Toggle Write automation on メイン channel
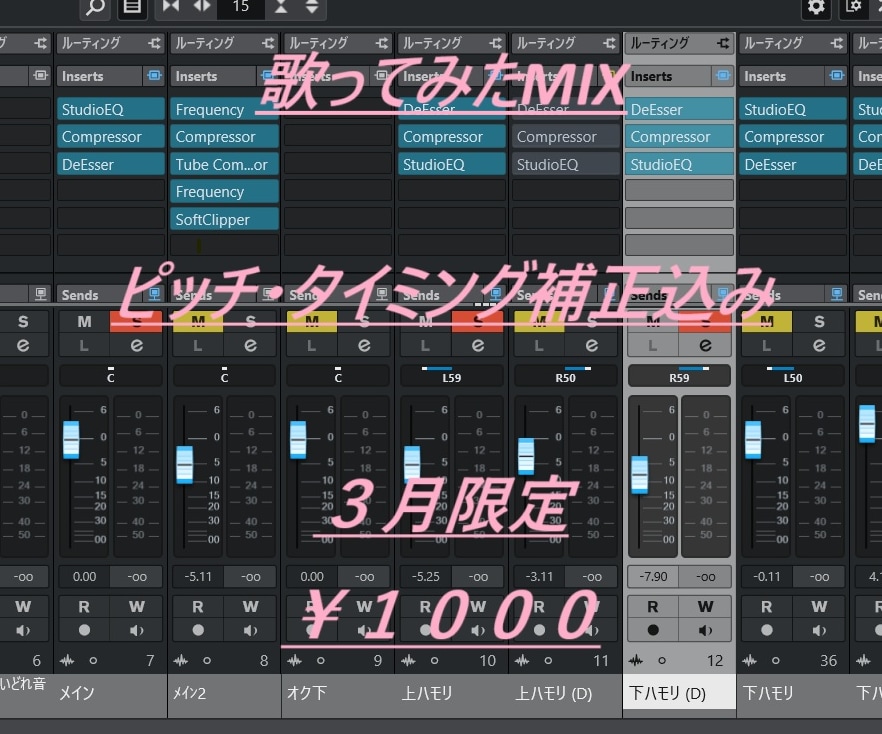The height and width of the screenshot is (734, 882). (137, 607)
